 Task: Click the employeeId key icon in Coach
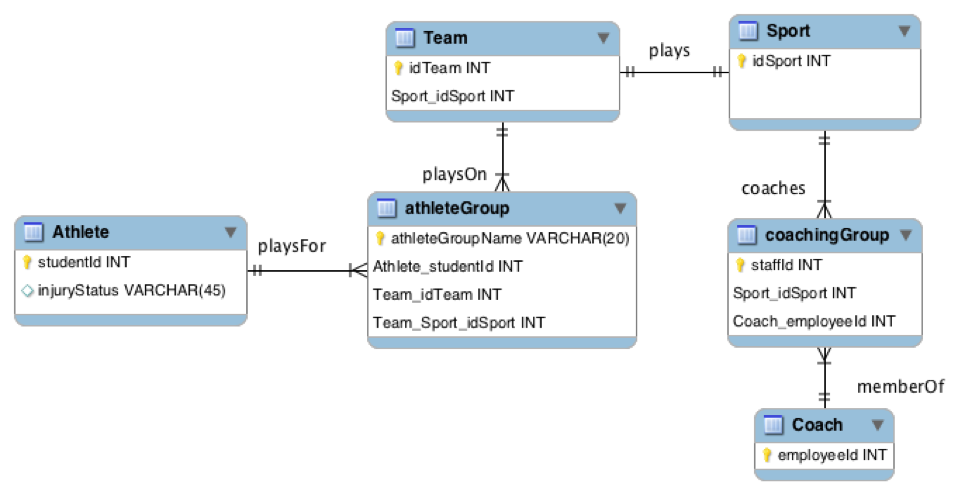pos(767,455)
